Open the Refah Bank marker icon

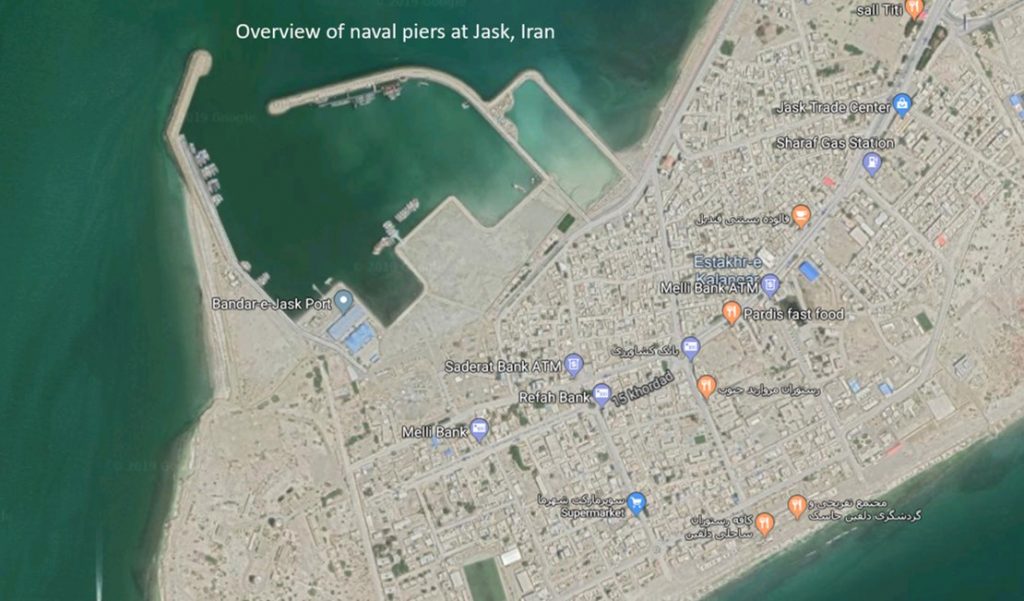click(x=601, y=395)
